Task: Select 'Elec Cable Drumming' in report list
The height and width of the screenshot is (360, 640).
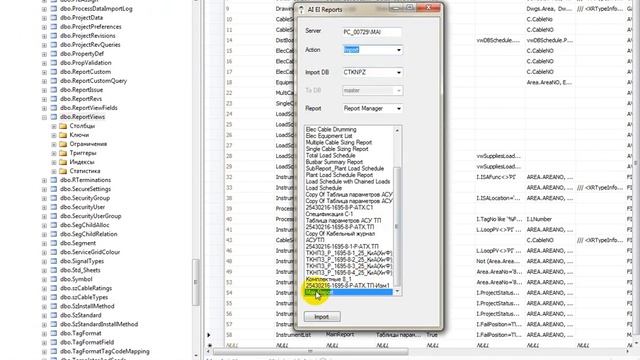Action: coord(331,129)
